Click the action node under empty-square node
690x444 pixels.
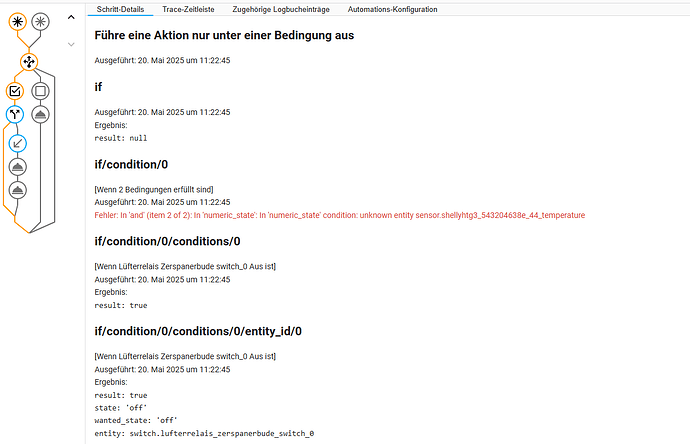coord(40,115)
